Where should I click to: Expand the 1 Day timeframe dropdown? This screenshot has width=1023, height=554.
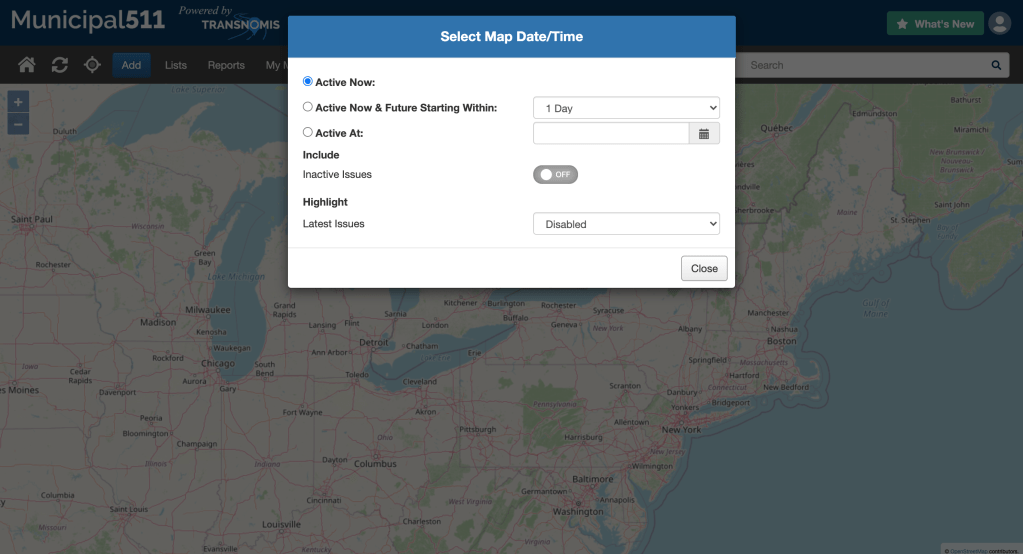[x=626, y=108]
